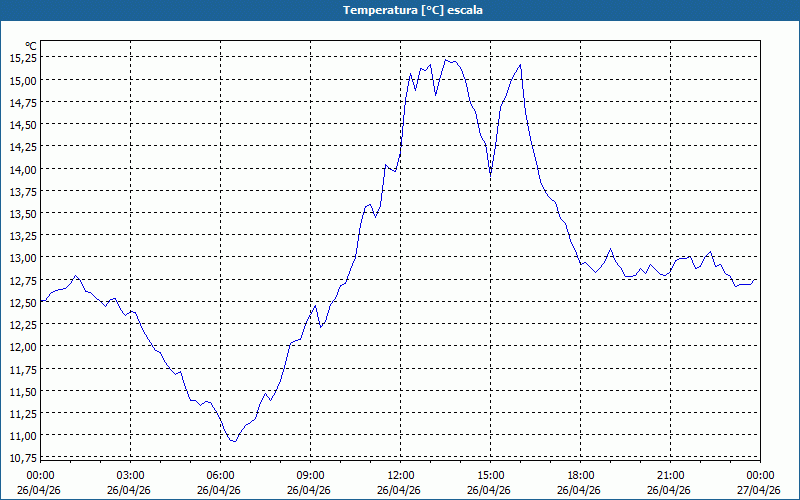800x500 pixels.
Task: Pick the 14,00 y-axis label
Action: point(23,169)
